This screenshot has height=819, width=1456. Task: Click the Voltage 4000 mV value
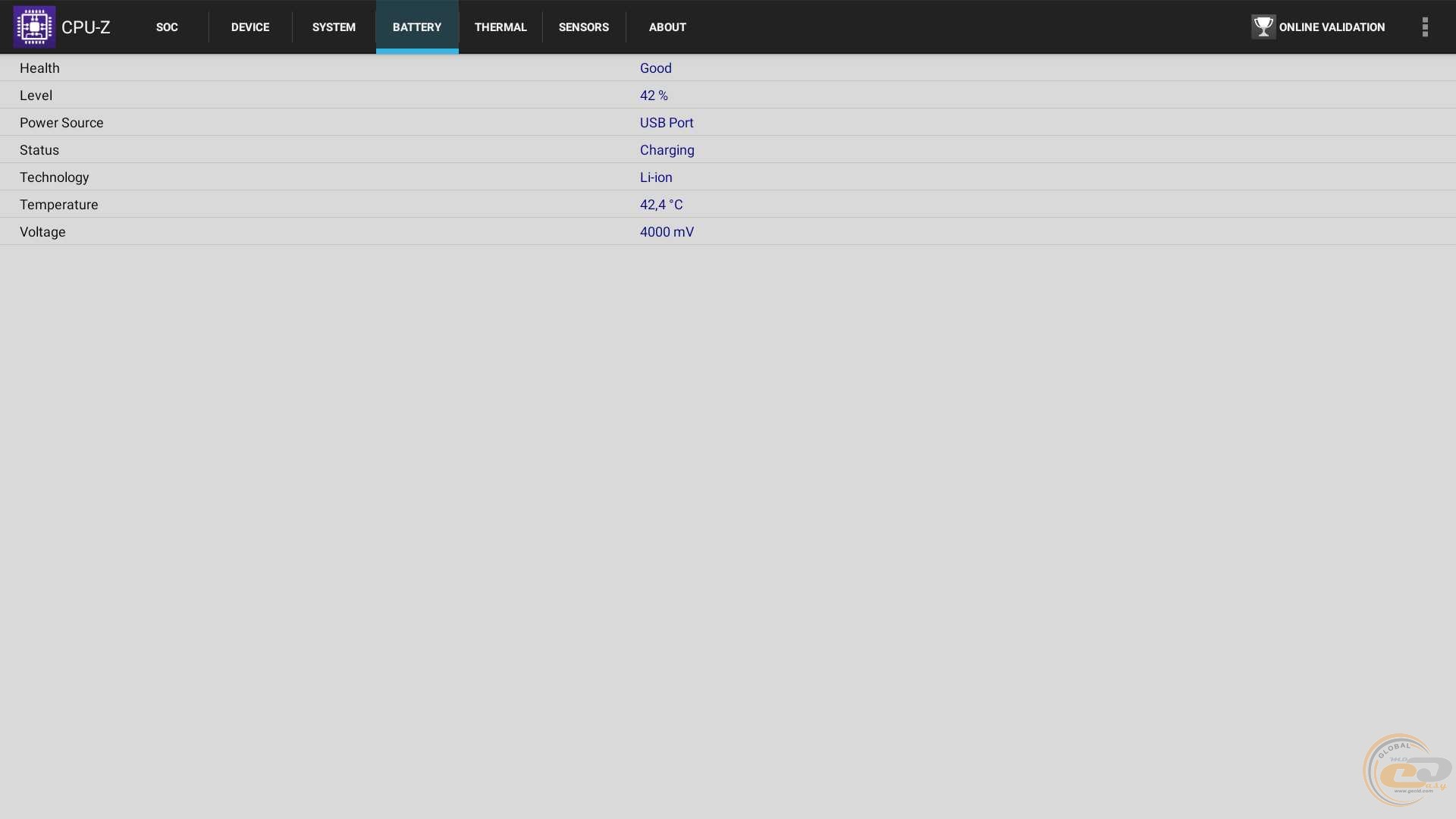(667, 232)
